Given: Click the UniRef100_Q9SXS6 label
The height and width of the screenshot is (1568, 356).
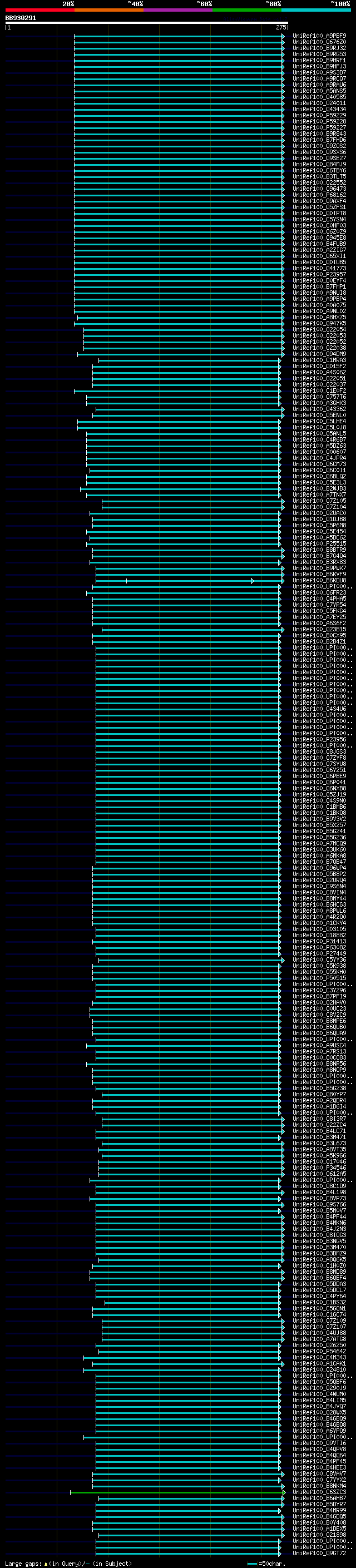Looking at the screenshot, I should 319,152.
